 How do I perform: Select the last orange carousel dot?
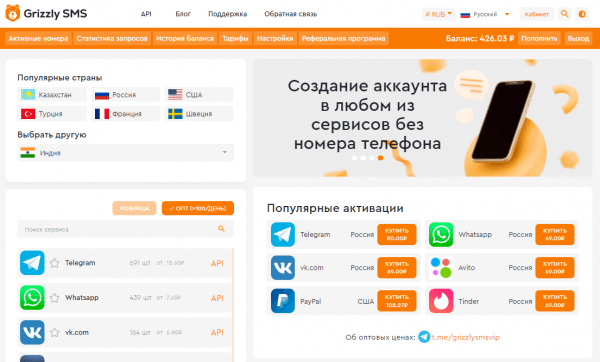coord(380,158)
